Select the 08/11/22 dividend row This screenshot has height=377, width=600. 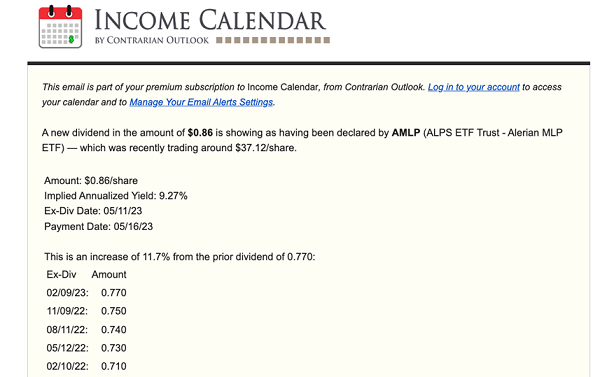pos(86,330)
